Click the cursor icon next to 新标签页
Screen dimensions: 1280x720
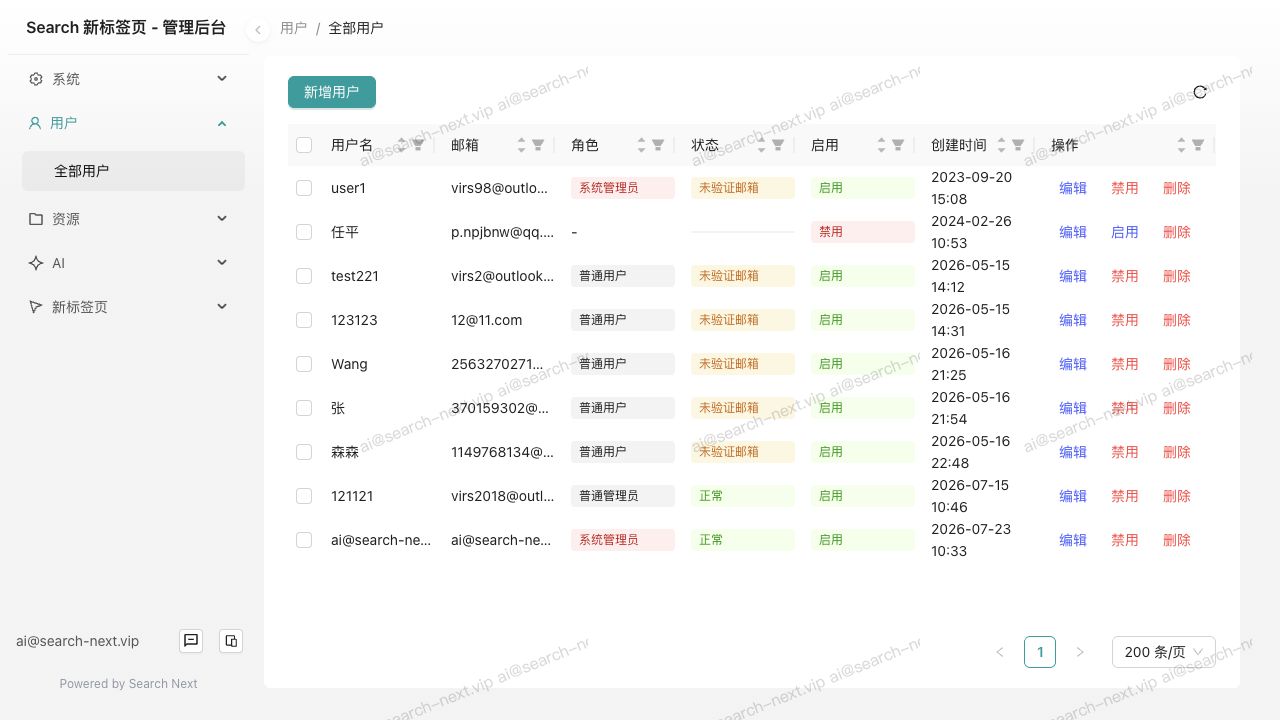36,307
